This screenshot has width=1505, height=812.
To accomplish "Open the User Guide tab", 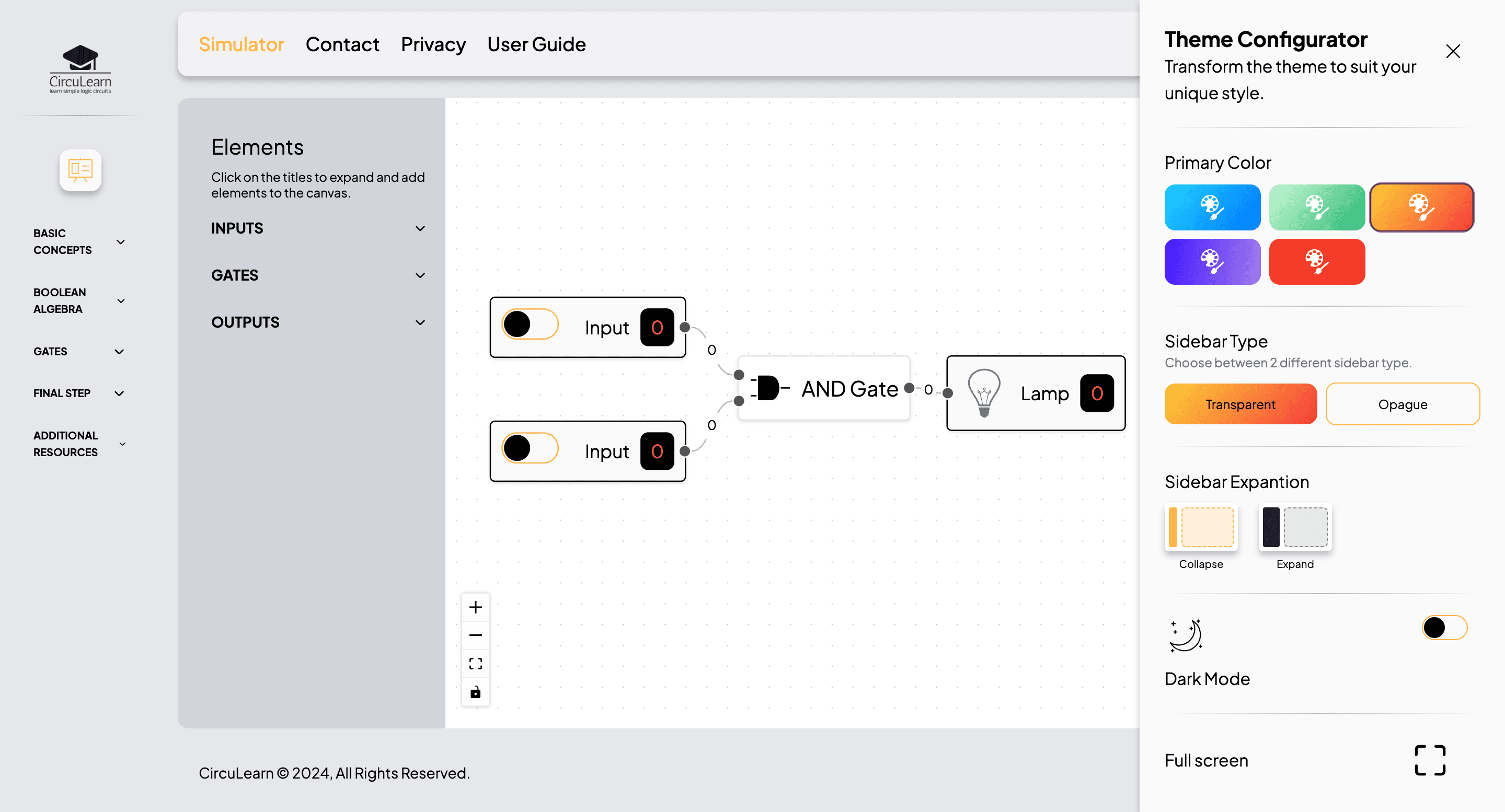I will [536, 44].
